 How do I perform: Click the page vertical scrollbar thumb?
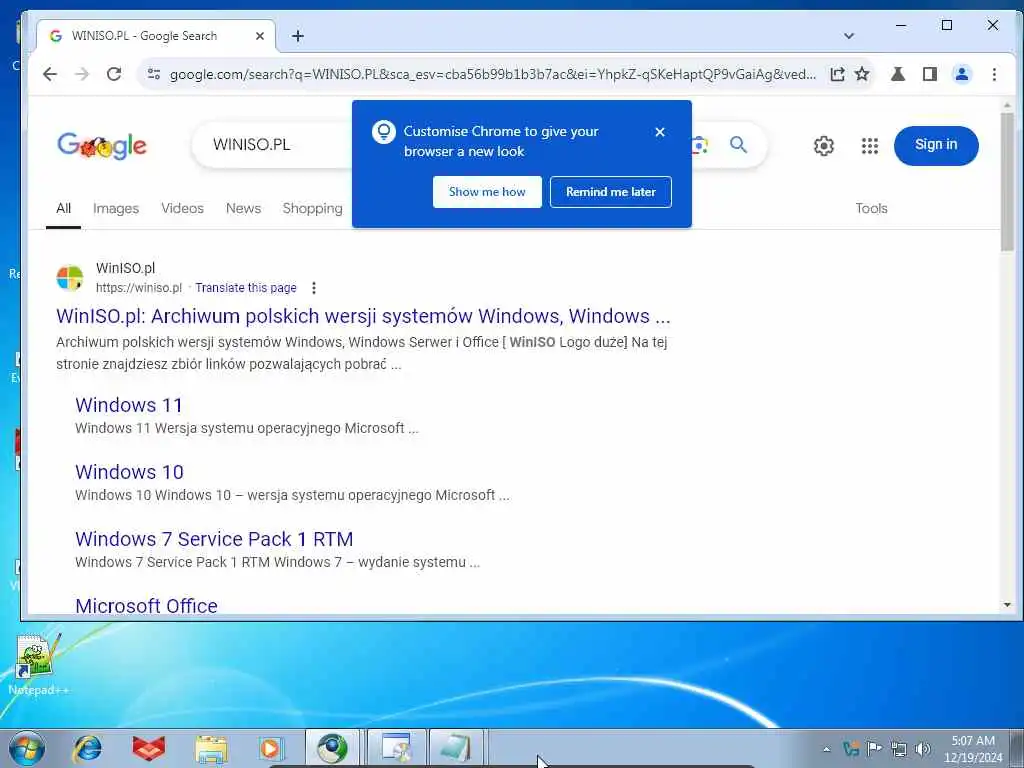(x=1007, y=182)
